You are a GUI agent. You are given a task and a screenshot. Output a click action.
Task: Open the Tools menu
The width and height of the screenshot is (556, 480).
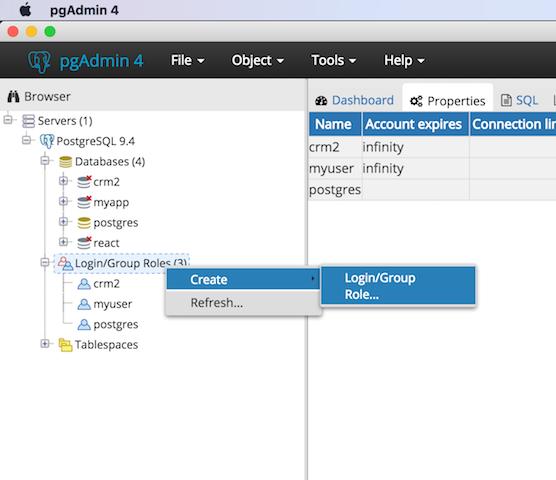tap(334, 60)
